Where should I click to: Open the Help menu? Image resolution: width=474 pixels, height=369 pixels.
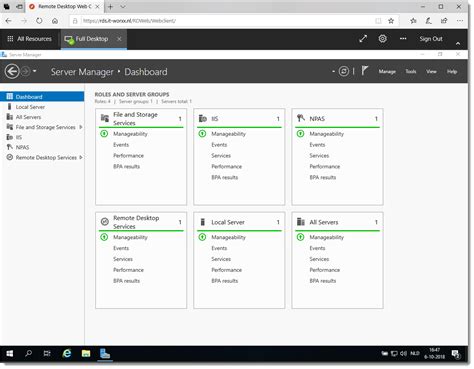click(452, 71)
